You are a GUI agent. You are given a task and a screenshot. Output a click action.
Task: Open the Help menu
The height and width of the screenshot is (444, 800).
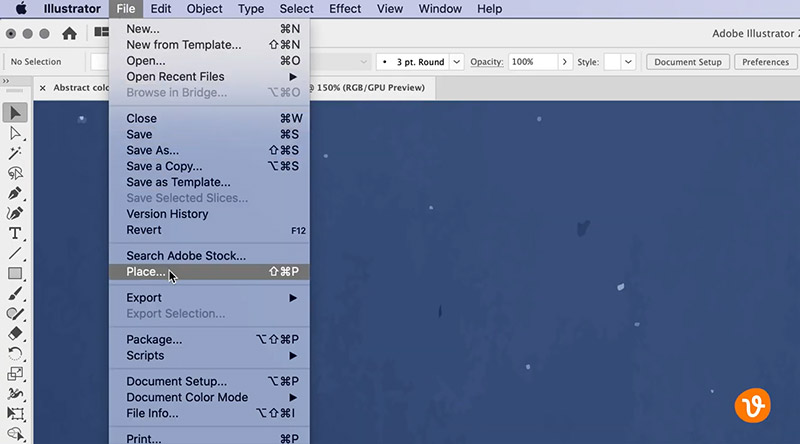(x=489, y=9)
